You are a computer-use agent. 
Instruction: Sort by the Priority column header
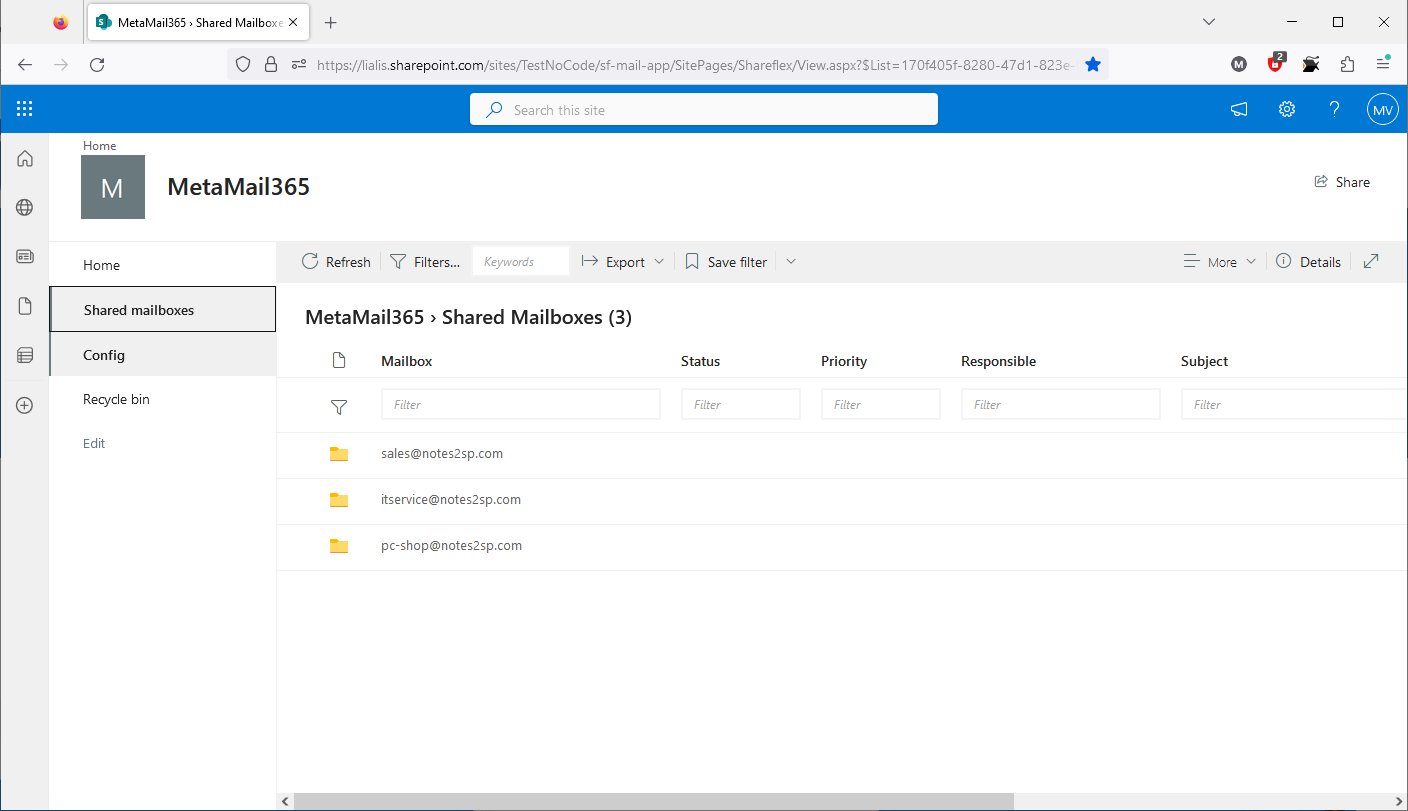pos(844,361)
